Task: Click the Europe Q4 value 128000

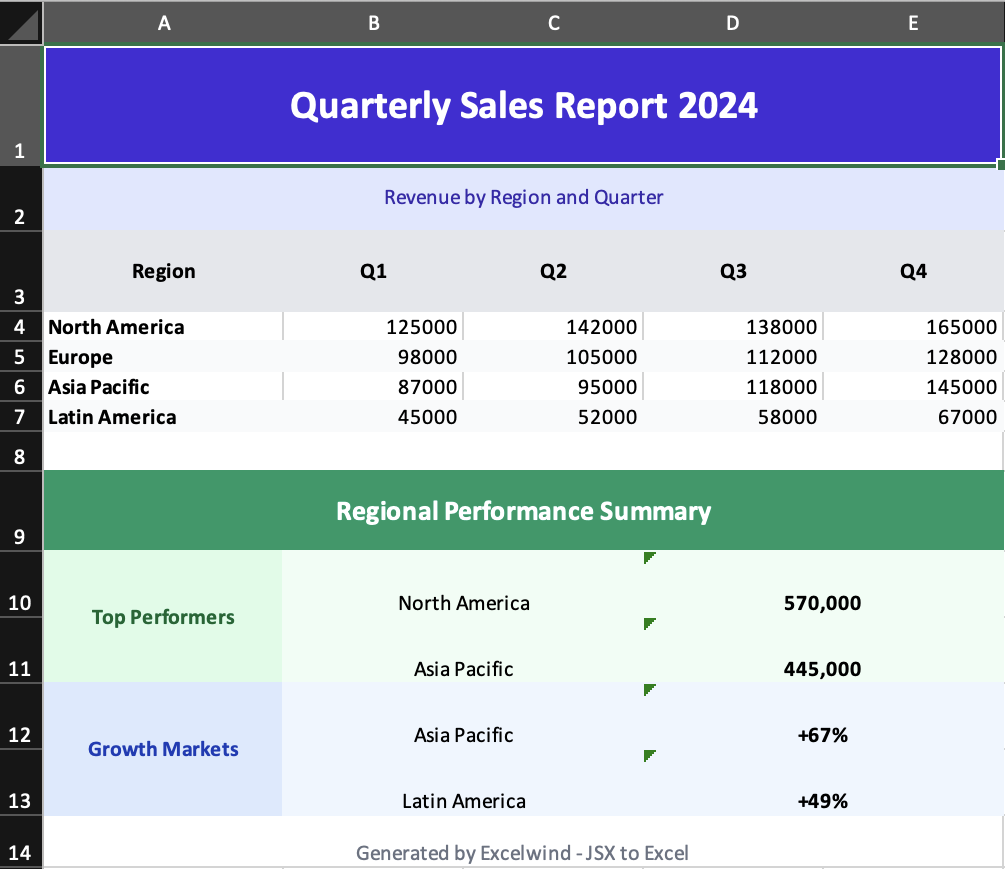Action: coord(913,357)
